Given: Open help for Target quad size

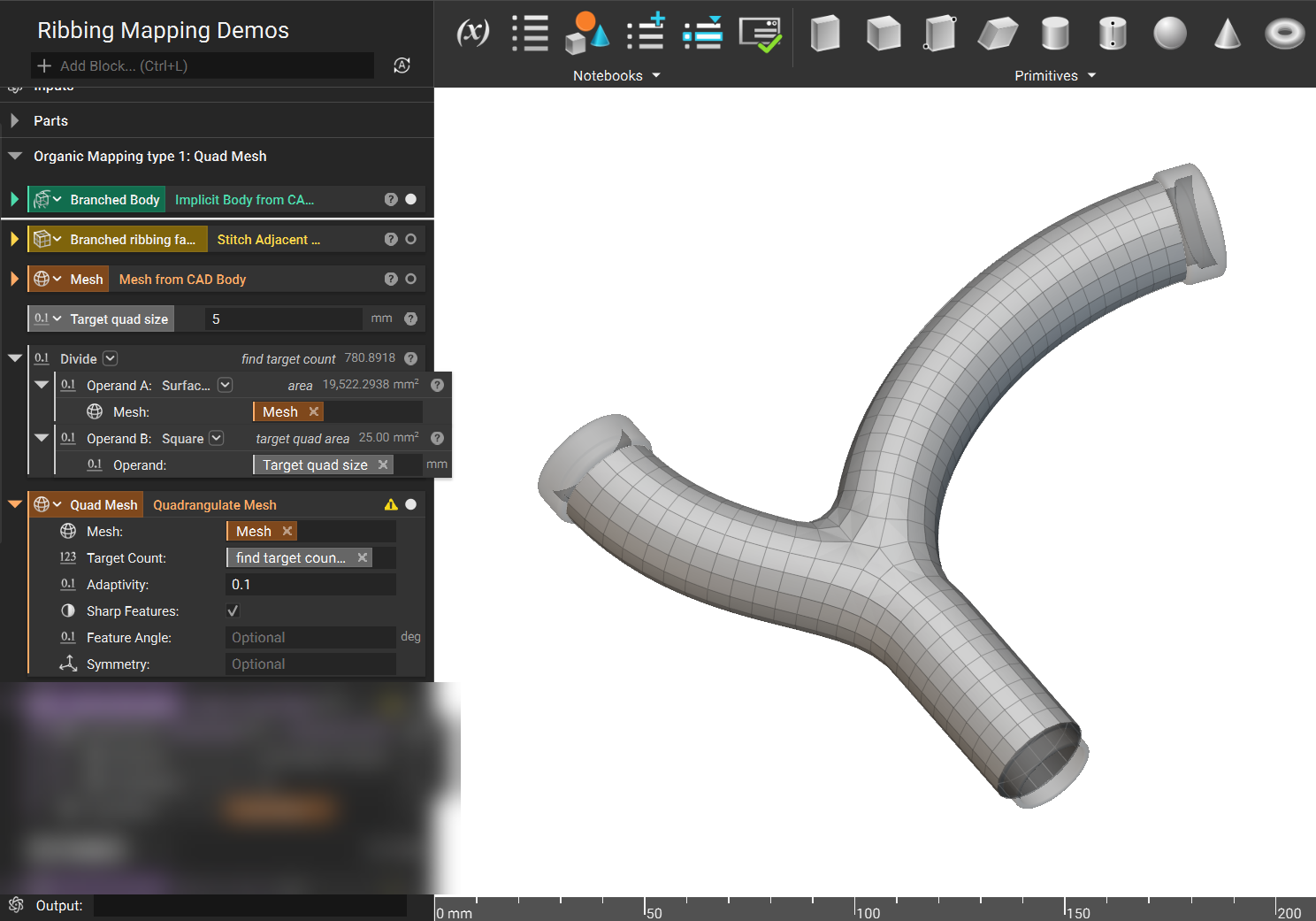Looking at the screenshot, I should pyautogui.click(x=410, y=319).
